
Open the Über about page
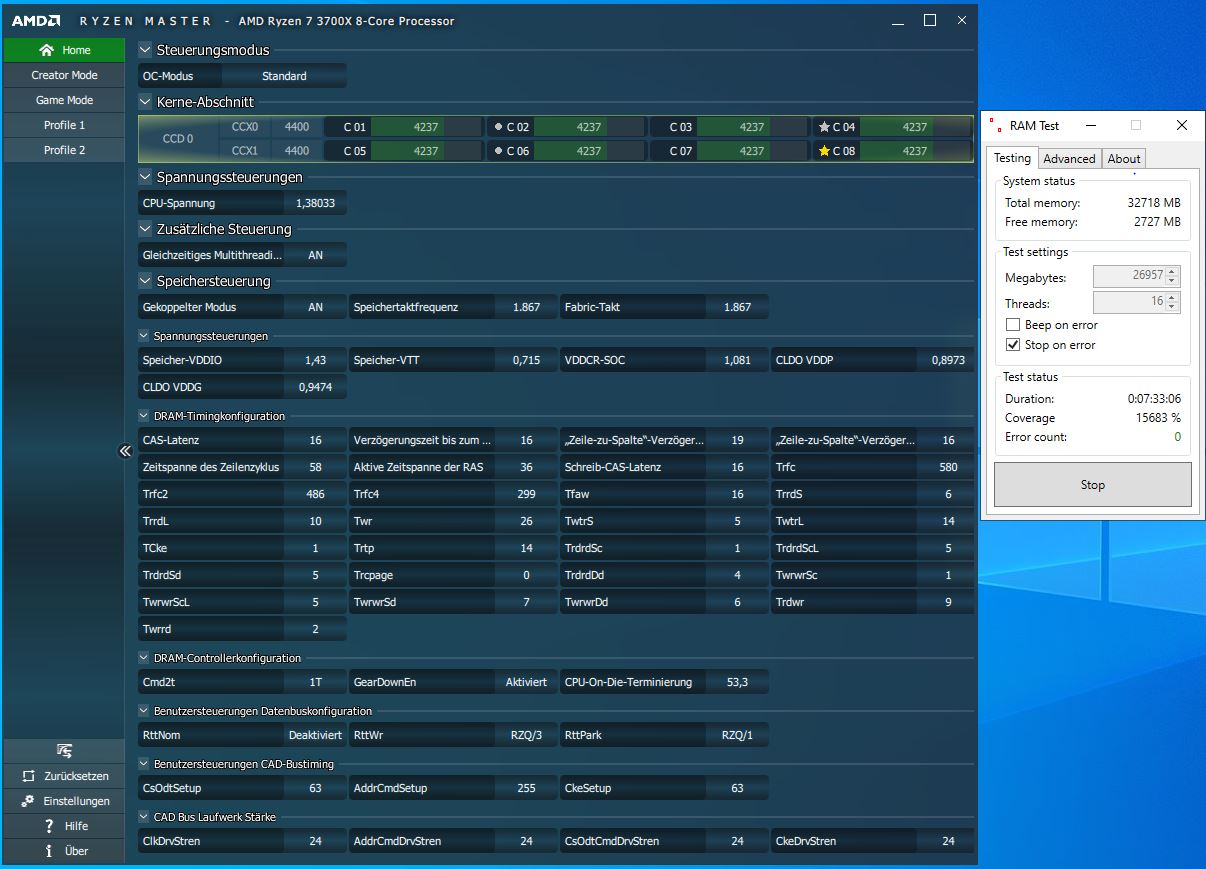click(x=64, y=851)
